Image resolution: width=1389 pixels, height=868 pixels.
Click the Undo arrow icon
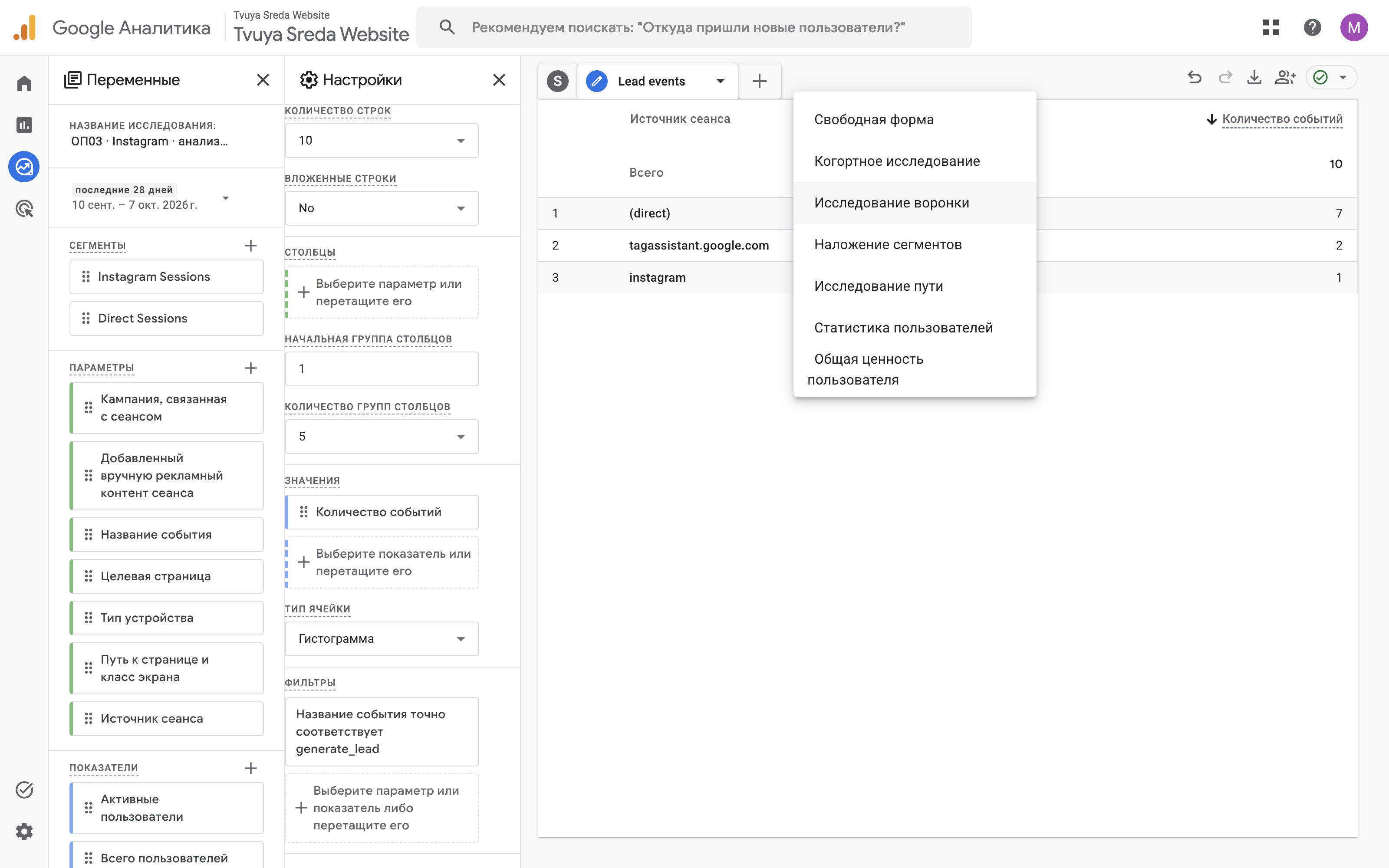tap(1195, 78)
